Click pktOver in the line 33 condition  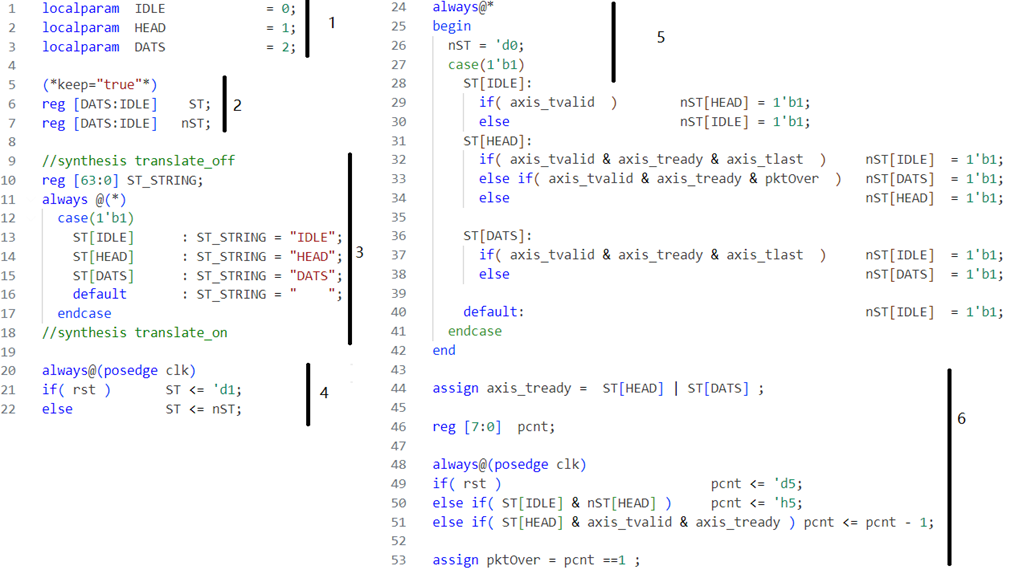(x=792, y=179)
